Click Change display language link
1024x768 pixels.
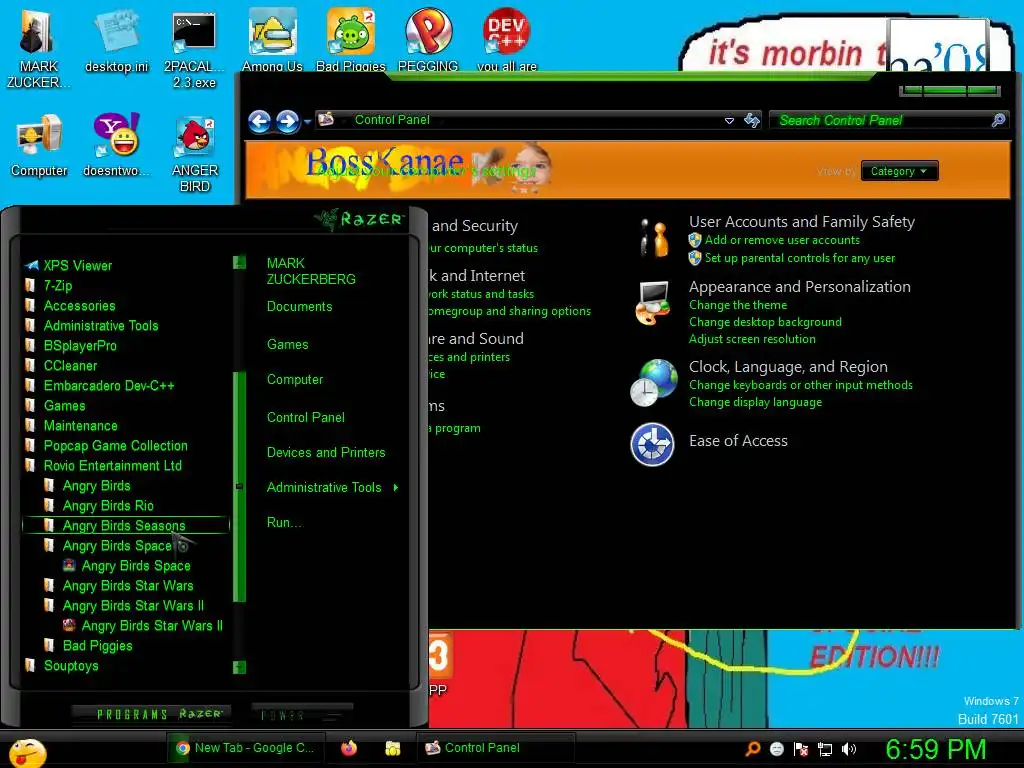(x=756, y=402)
